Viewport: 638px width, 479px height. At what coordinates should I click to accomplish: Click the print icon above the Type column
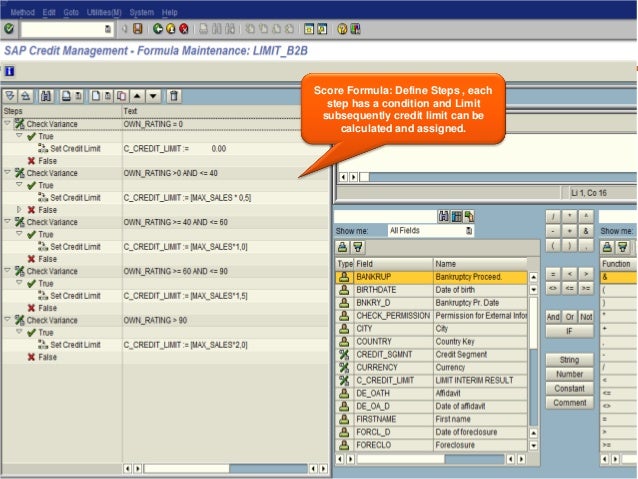click(343, 247)
